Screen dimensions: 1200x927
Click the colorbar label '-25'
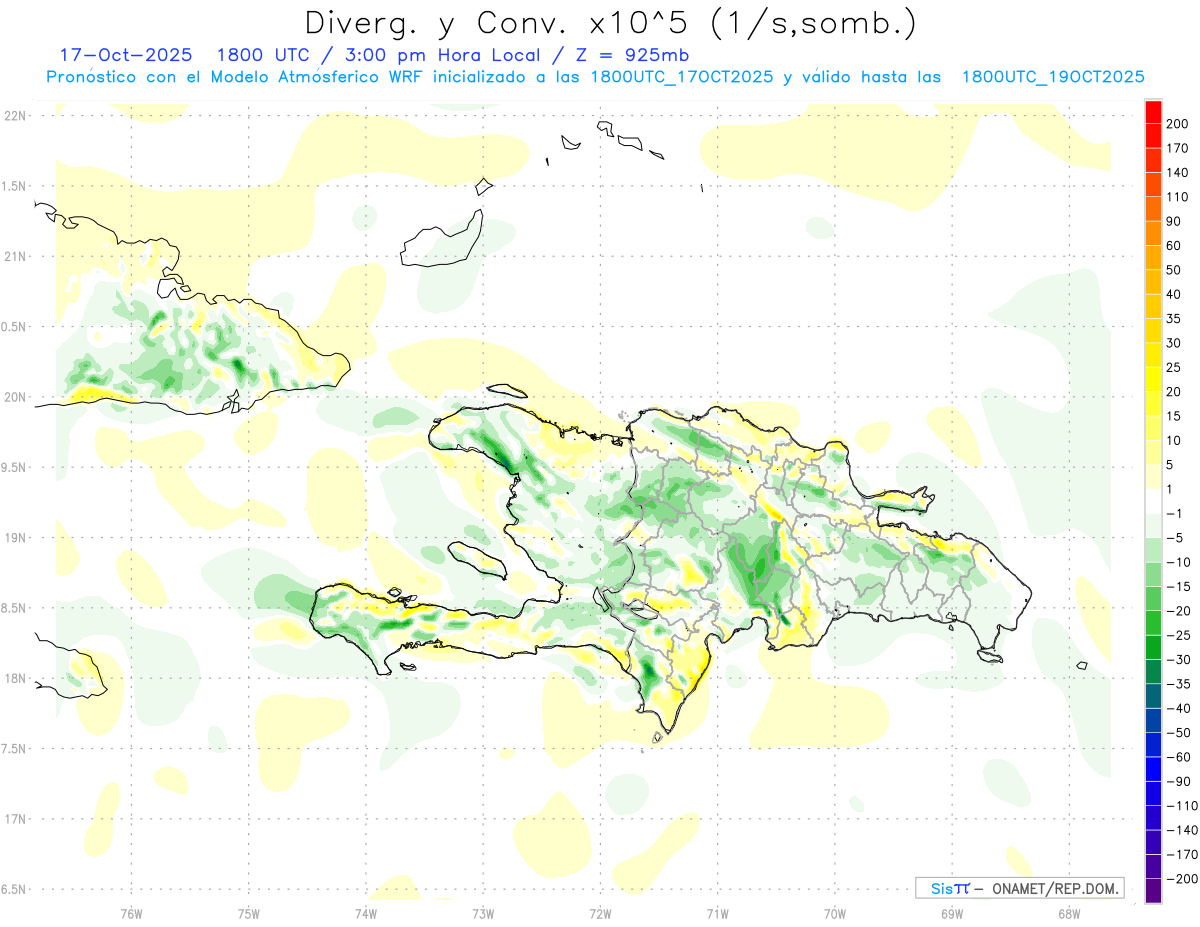[1178, 635]
